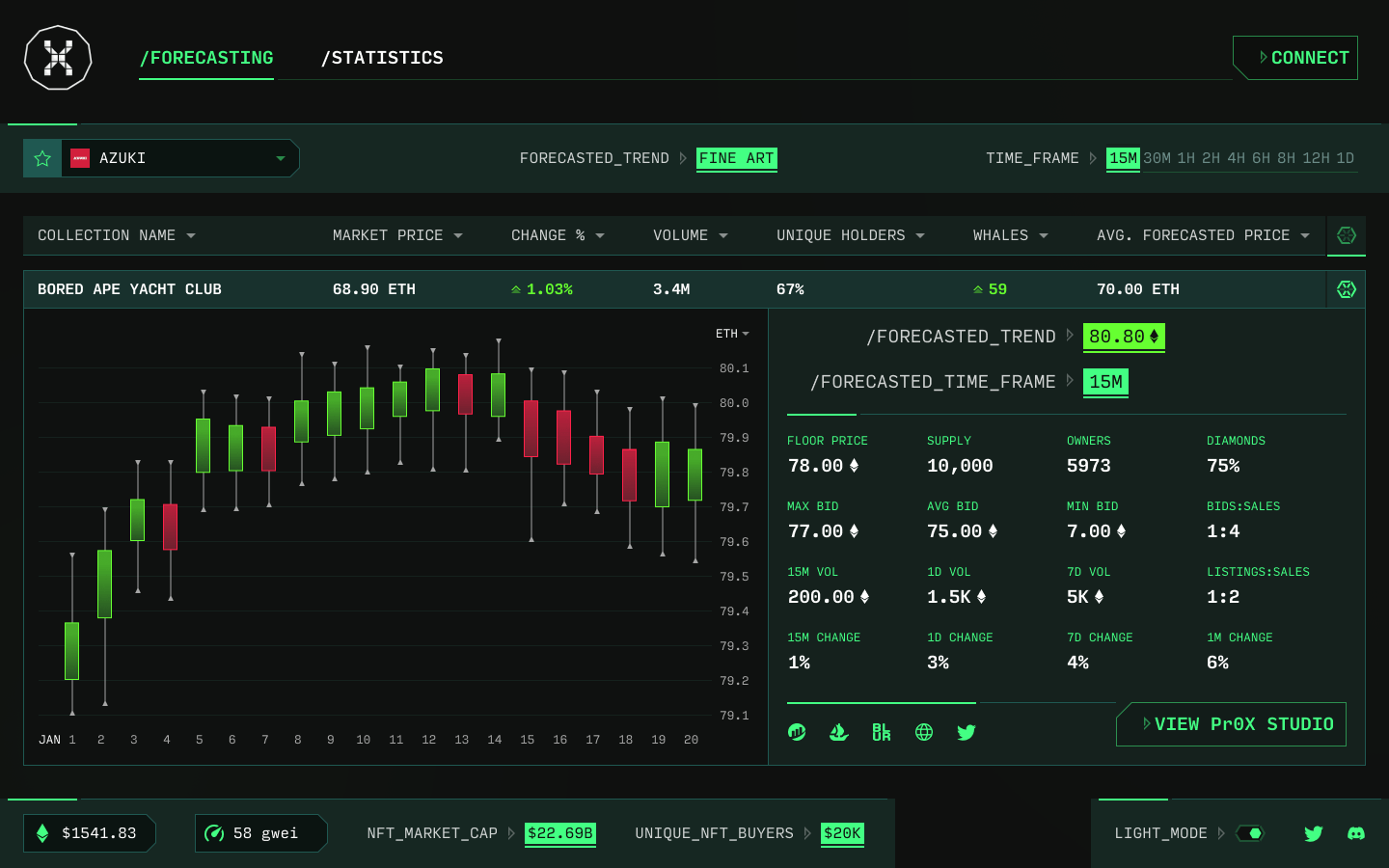Toggle LIGHT_MODE switch

coord(1249,833)
